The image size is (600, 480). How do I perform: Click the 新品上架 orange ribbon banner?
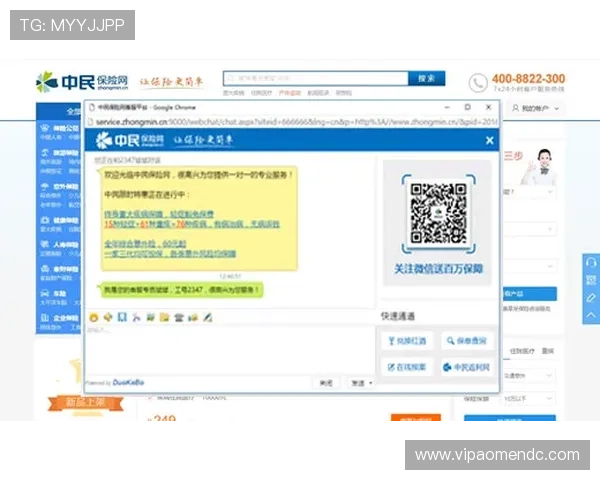tap(85, 403)
